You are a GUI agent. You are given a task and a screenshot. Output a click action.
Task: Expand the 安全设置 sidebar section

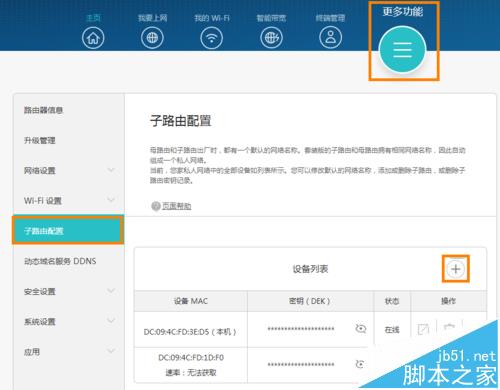(x=111, y=291)
